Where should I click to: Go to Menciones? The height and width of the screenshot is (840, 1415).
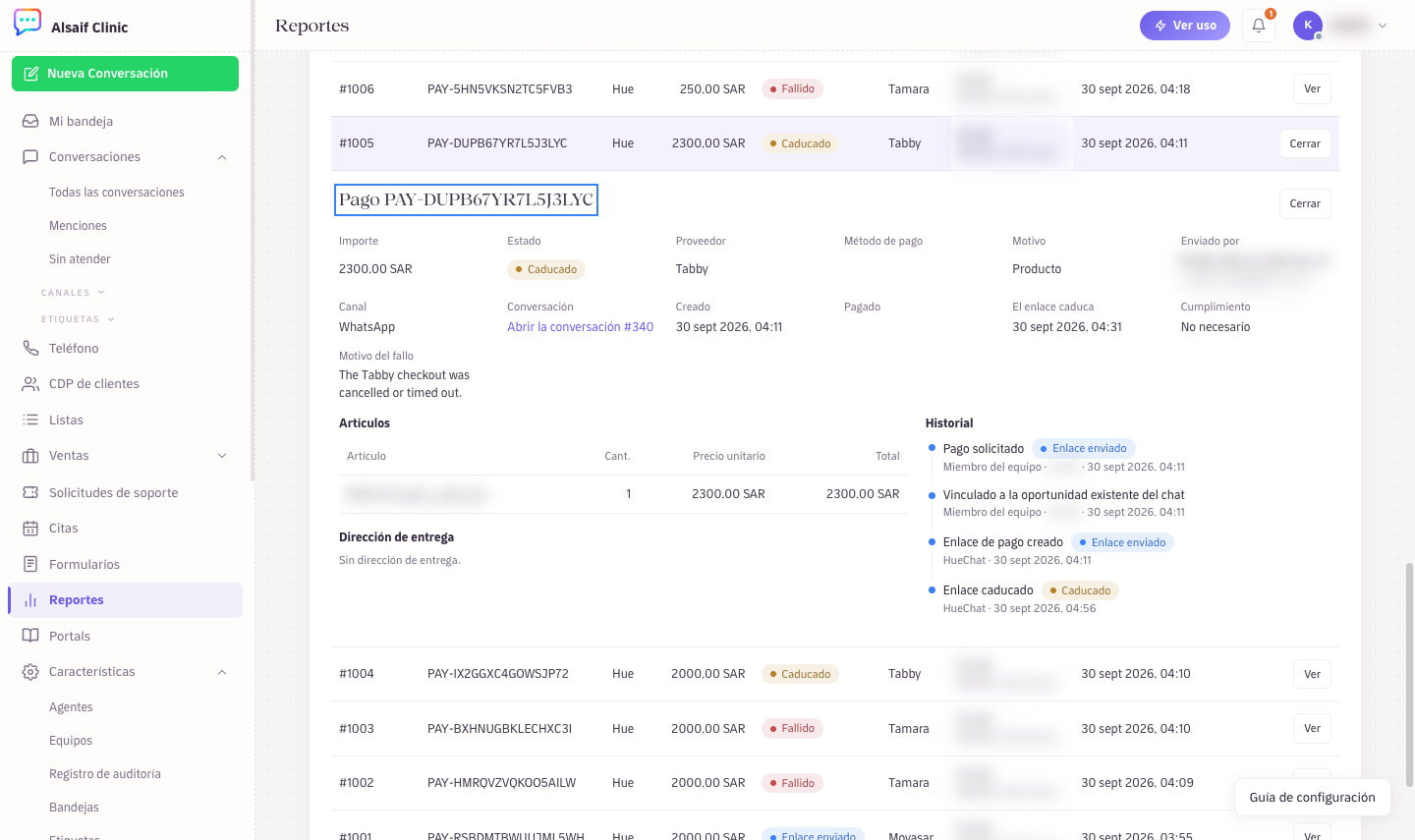(x=78, y=226)
